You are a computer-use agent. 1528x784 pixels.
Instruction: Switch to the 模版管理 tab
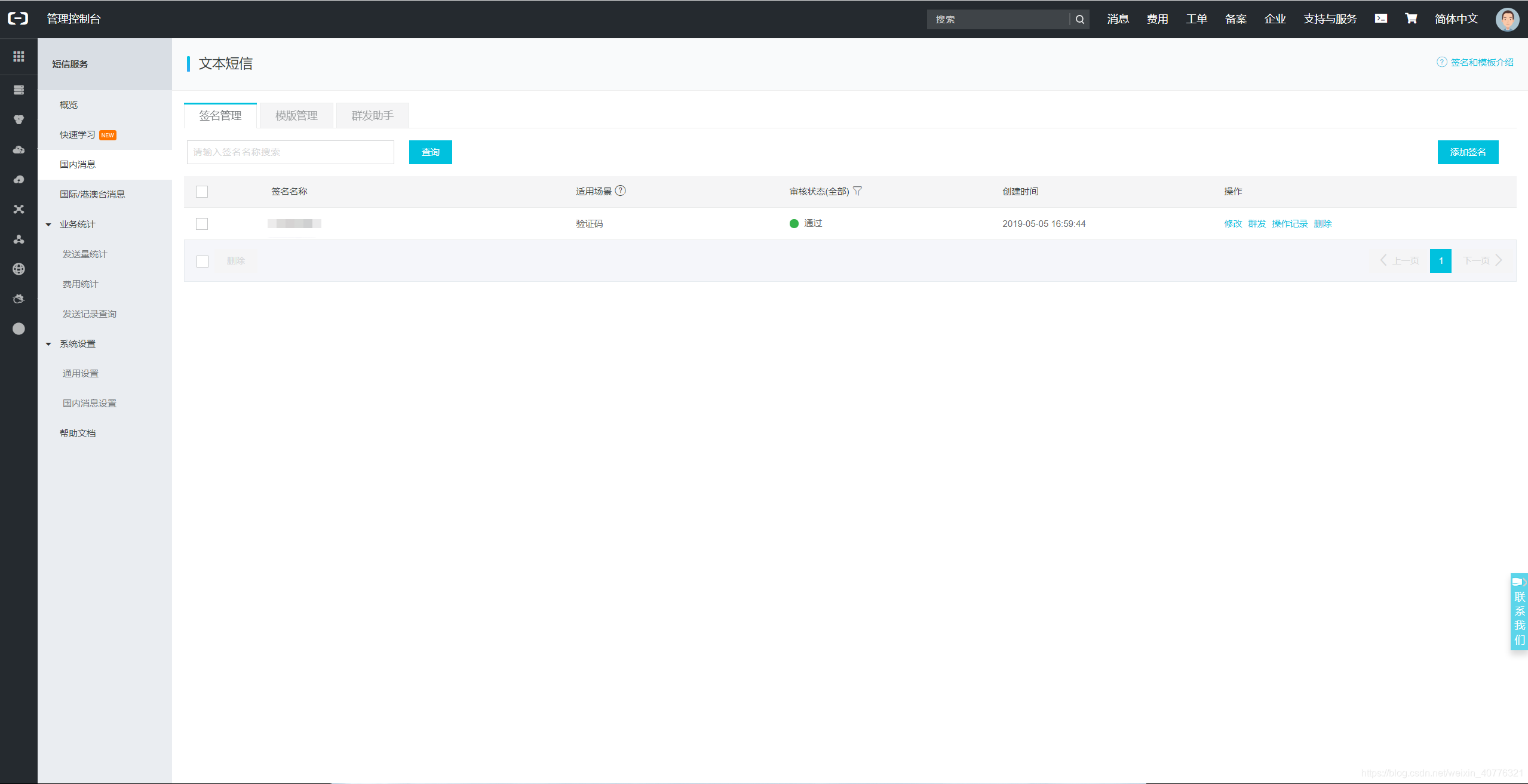(x=296, y=115)
